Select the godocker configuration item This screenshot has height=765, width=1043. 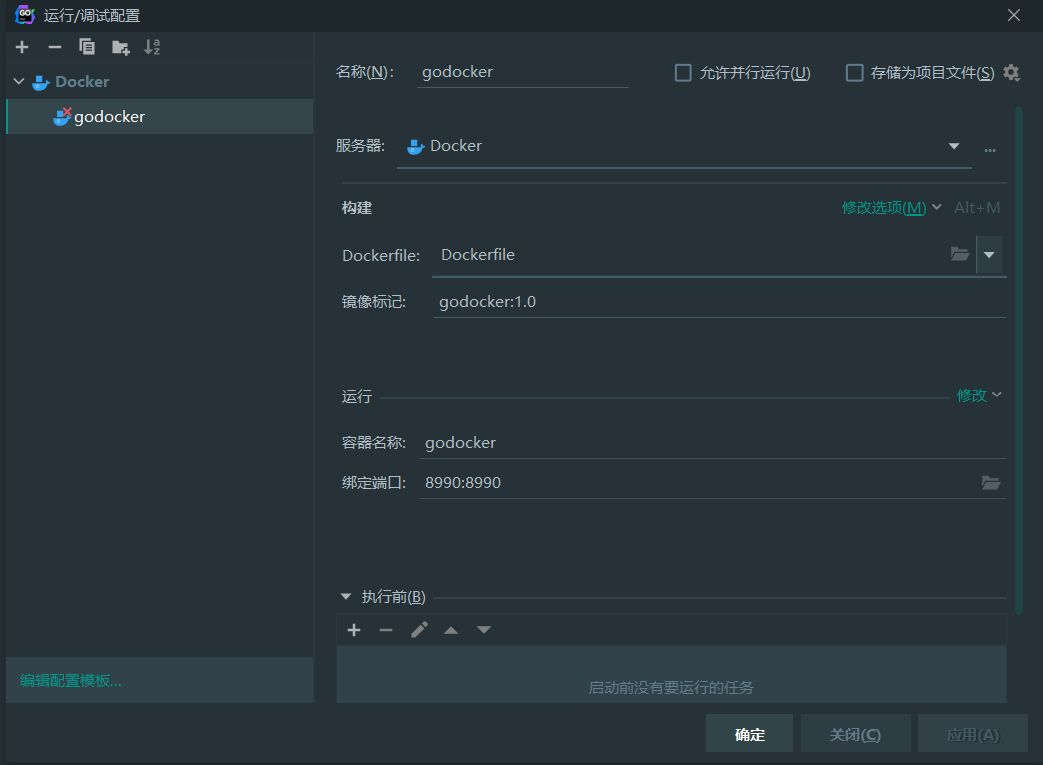coord(160,116)
